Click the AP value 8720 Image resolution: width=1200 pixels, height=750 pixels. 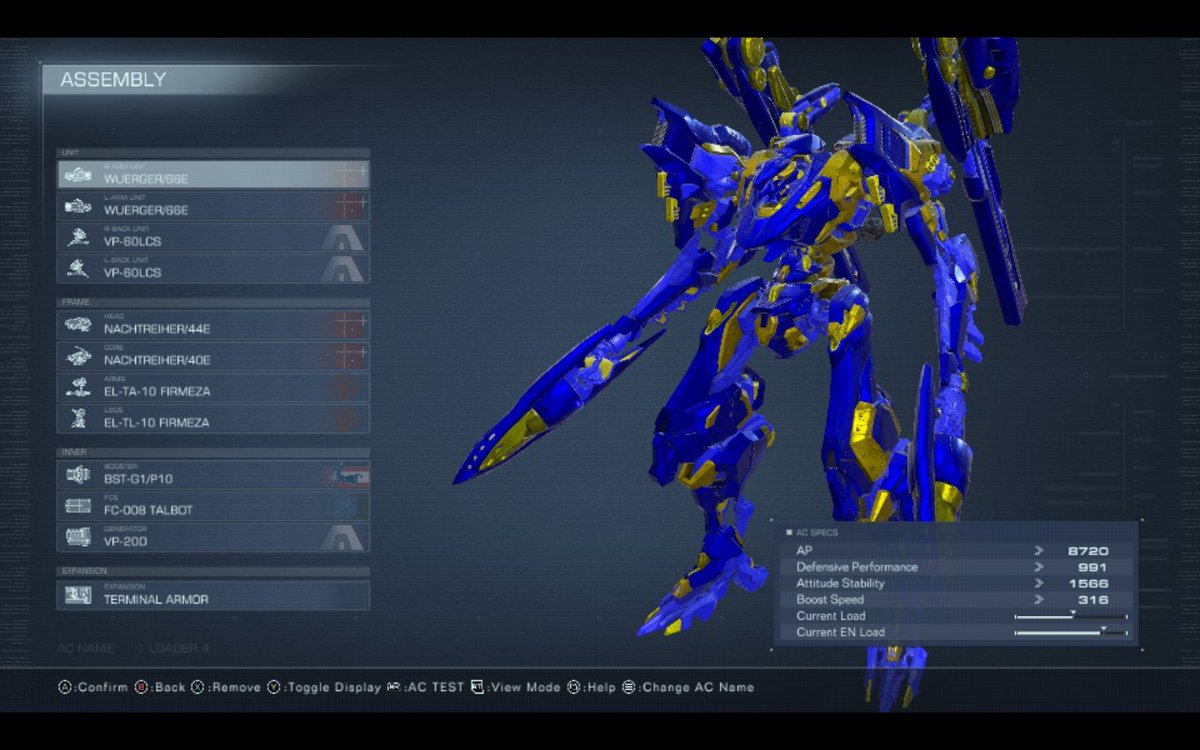coord(1088,551)
